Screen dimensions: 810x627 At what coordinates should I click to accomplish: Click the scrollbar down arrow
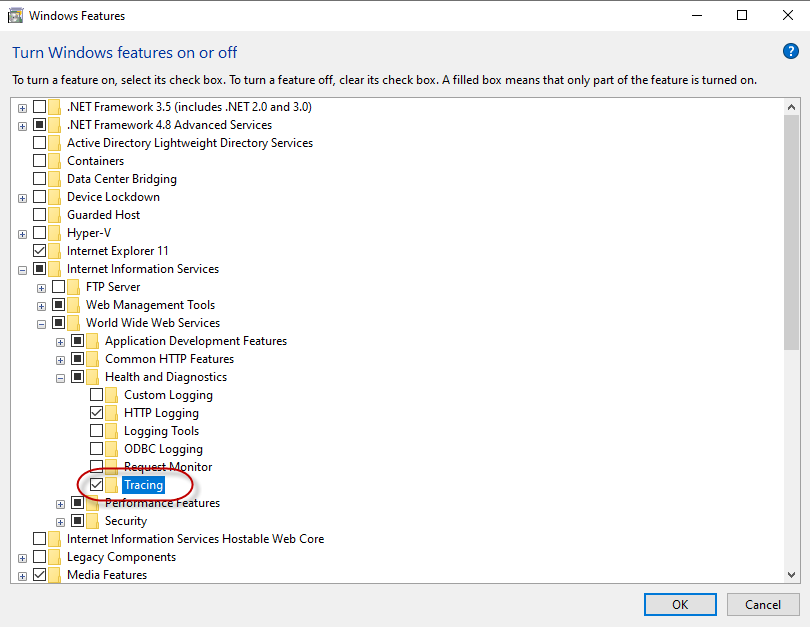coord(792,575)
